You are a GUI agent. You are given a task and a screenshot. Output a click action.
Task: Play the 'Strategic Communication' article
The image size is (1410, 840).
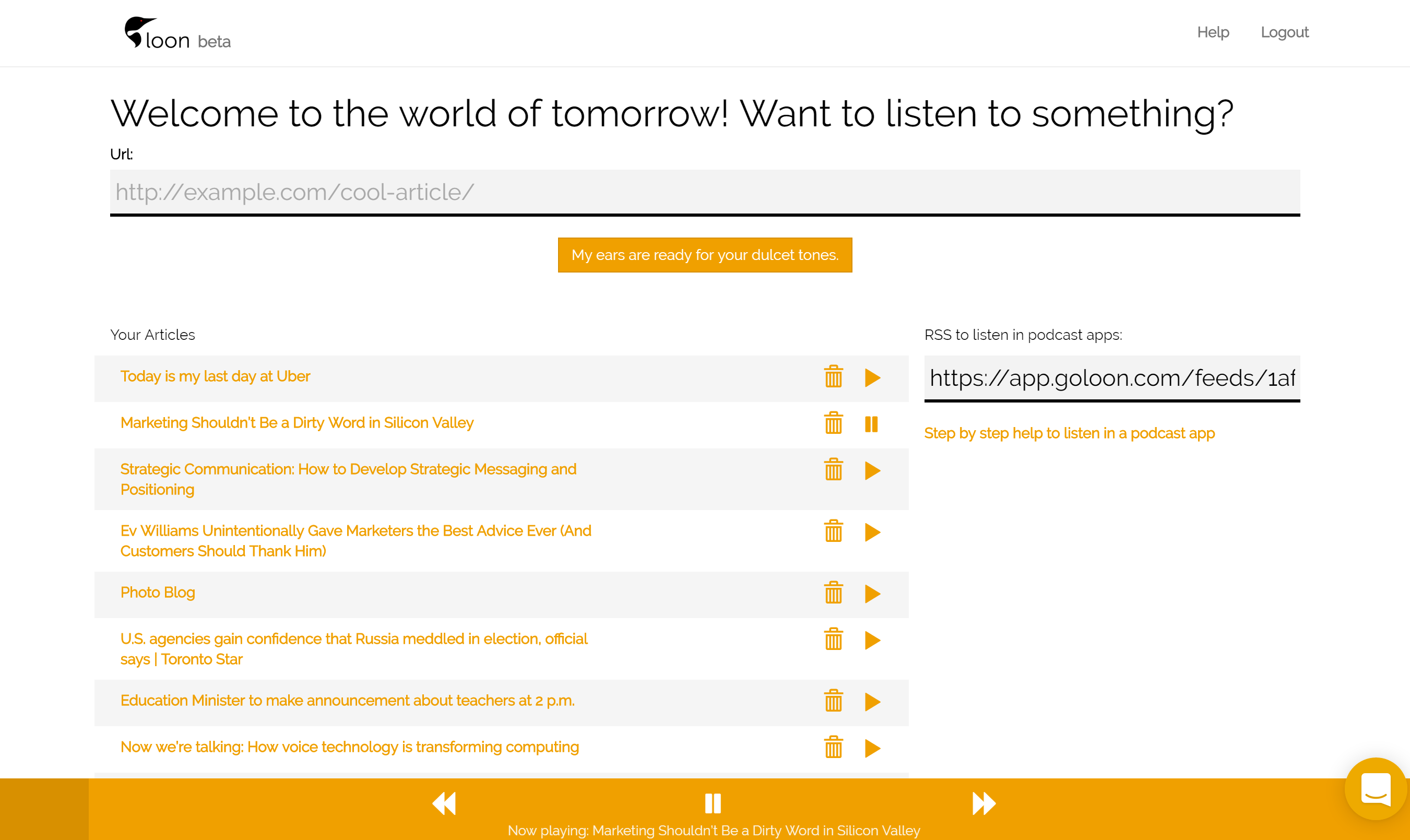point(872,470)
